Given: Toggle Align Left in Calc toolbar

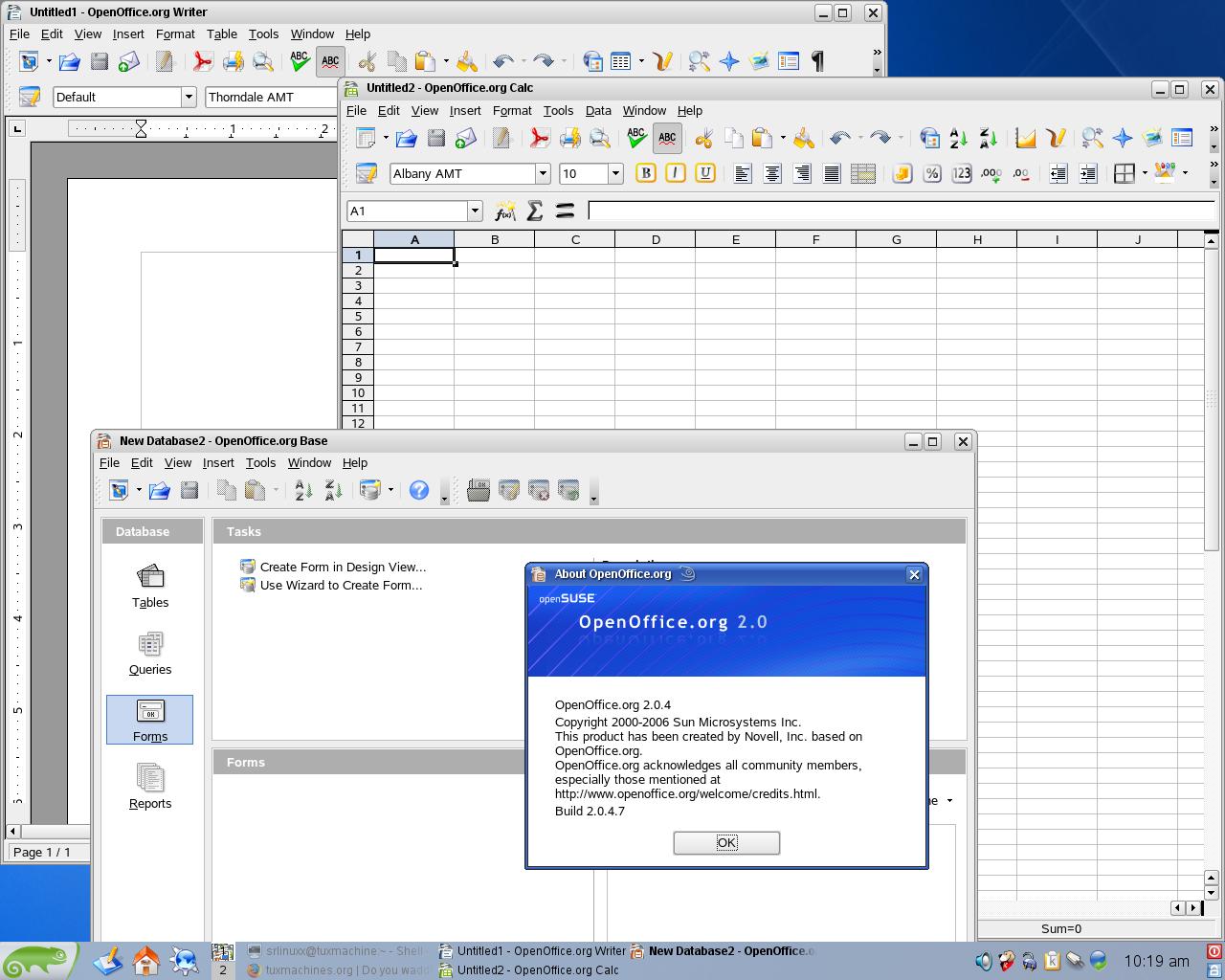Looking at the screenshot, I should click(742, 173).
